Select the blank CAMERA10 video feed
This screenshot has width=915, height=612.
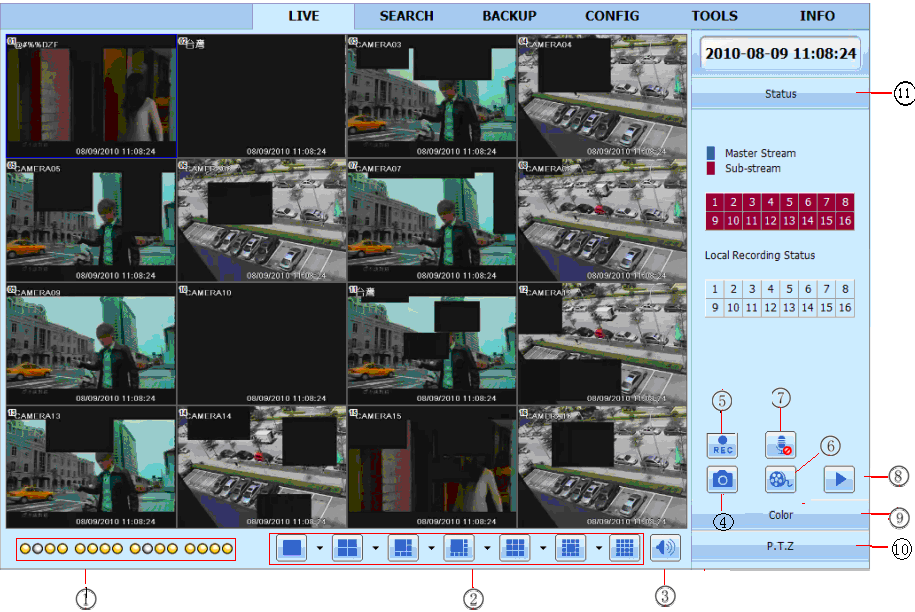[261, 344]
